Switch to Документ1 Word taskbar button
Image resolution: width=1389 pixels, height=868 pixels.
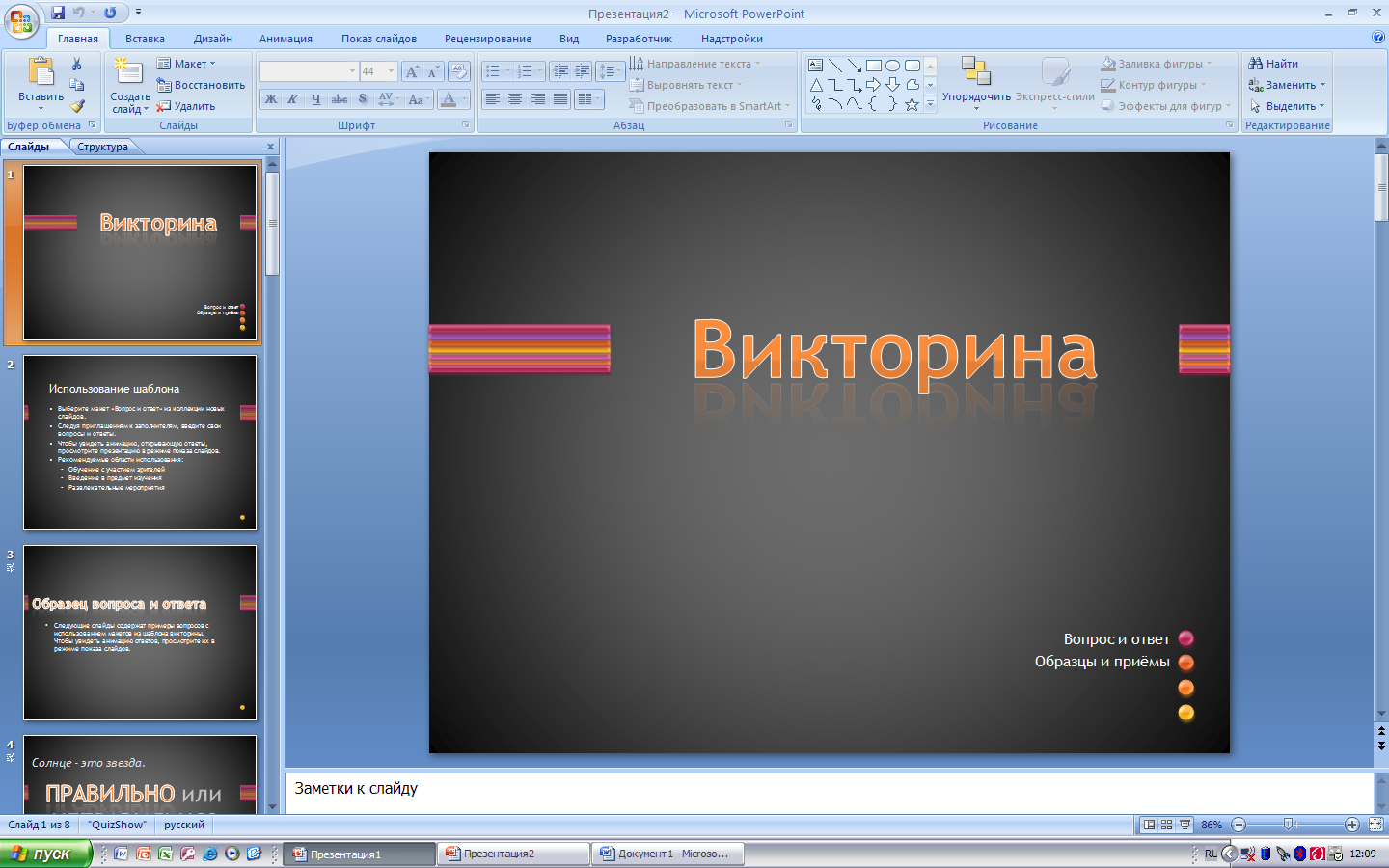[667, 854]
